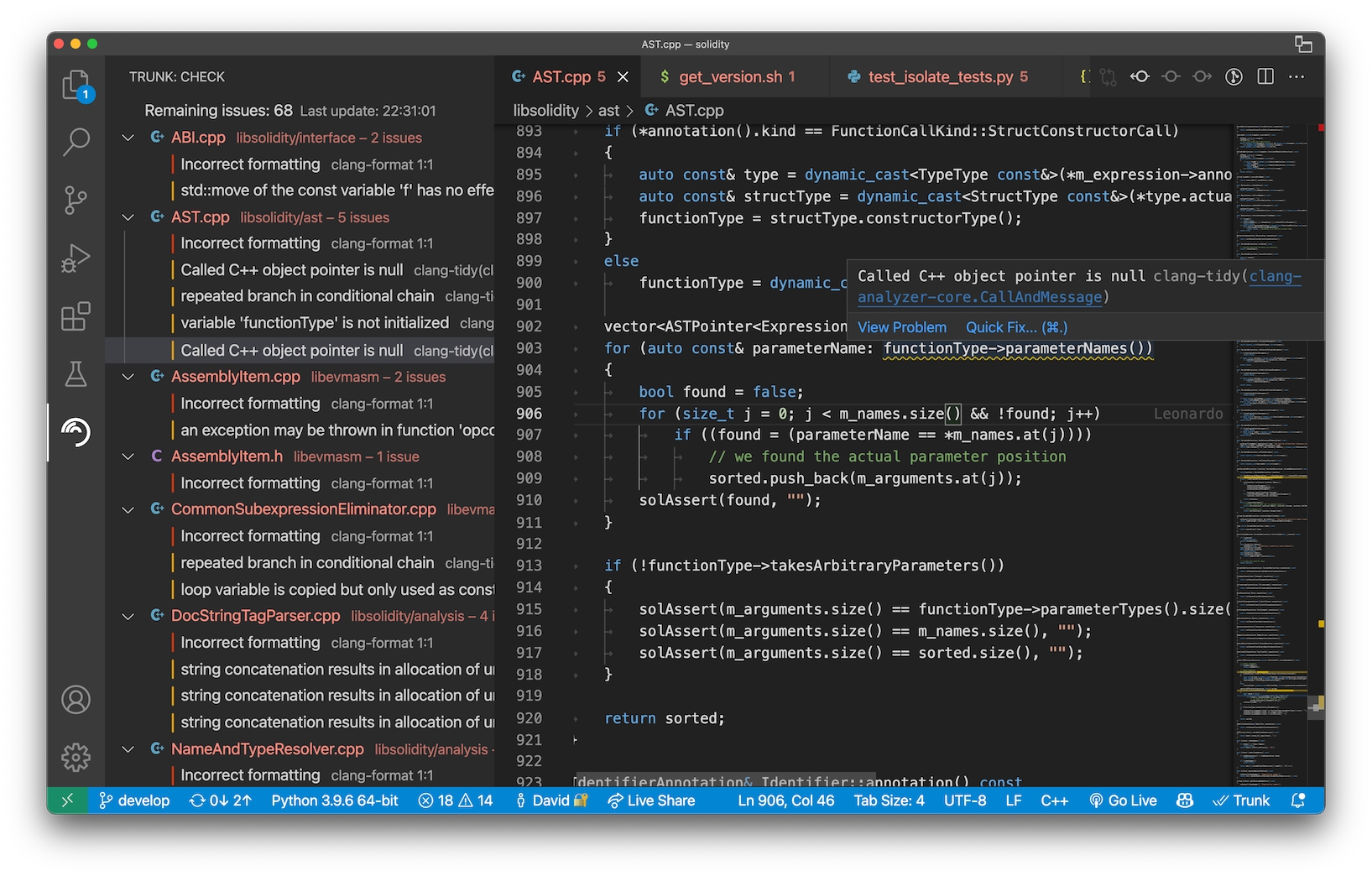Collapse the DocStringTagParser.cpp issues group

coord(128,616)
